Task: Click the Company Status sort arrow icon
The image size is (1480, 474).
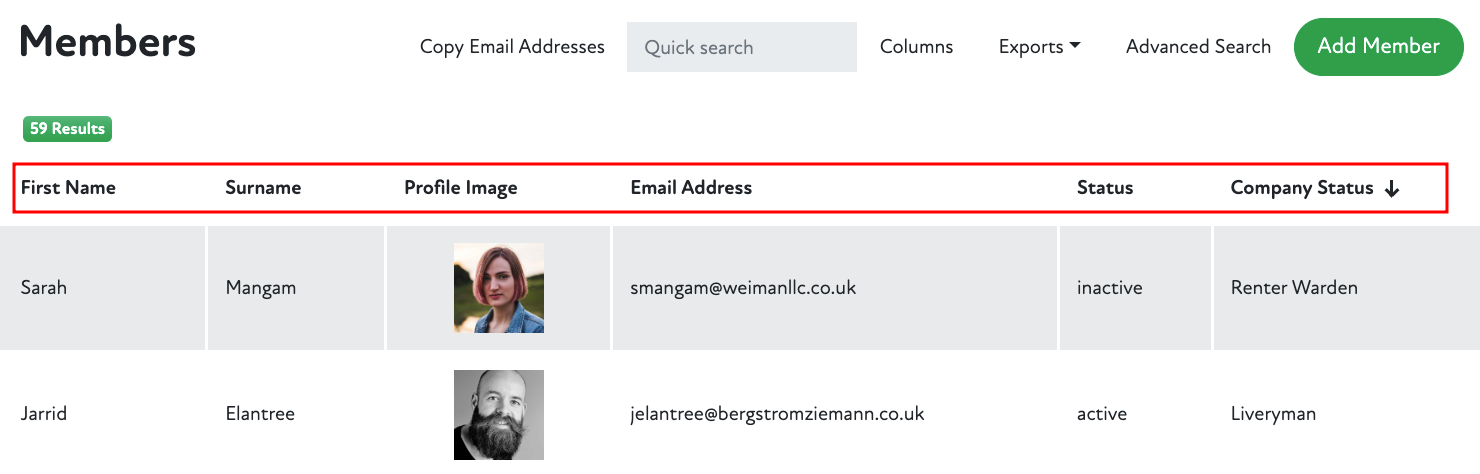Action: tap(1392, 189)
